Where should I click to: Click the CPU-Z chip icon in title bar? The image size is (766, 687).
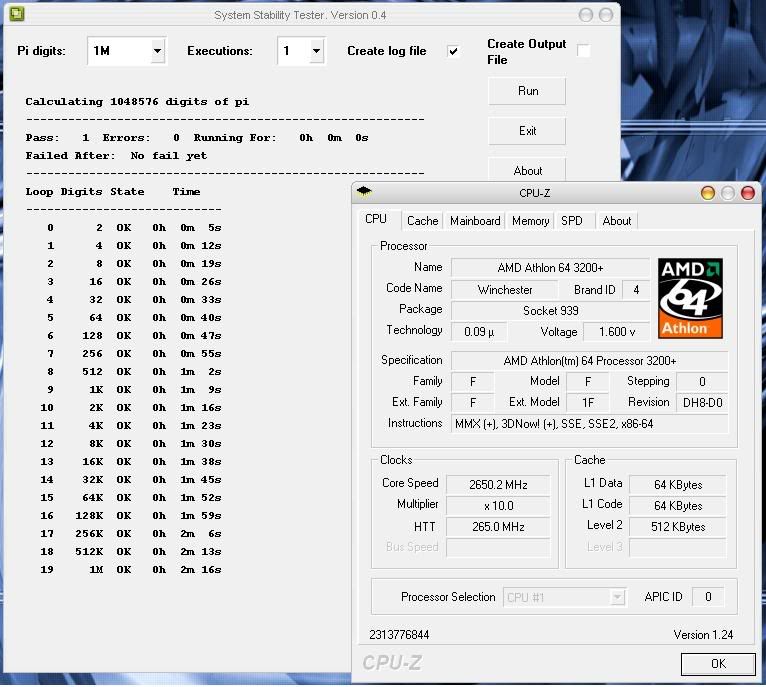364,192
